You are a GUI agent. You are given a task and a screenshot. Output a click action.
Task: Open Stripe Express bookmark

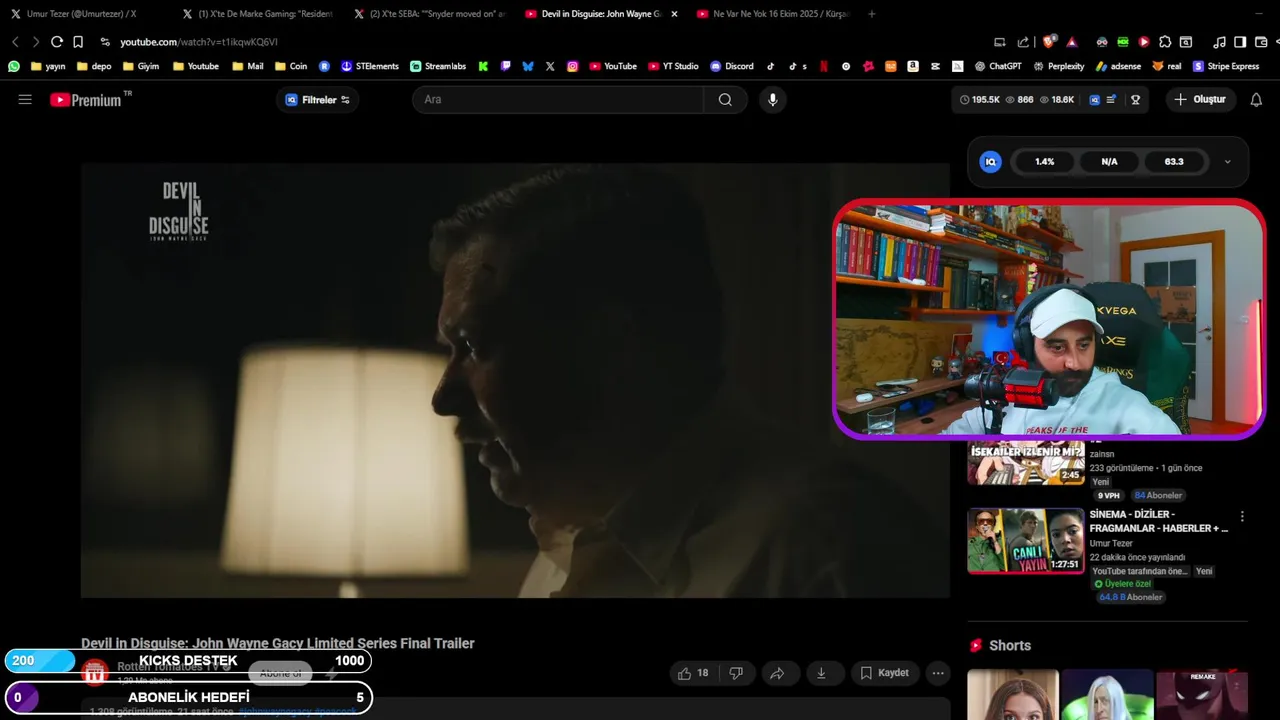(1226, 66)
